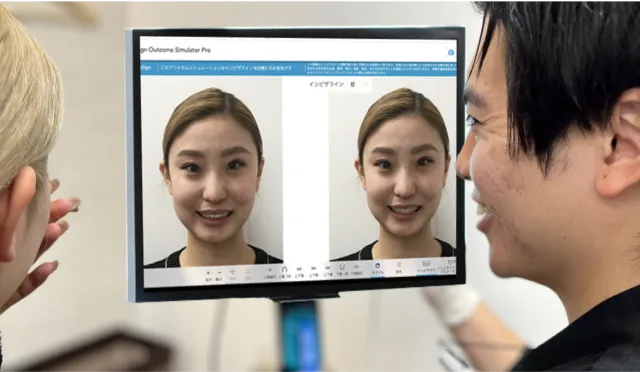Viewport: 640px width, 372px height.
Task: Click the arrow next to インビザライン label
Action: point(366,85)
